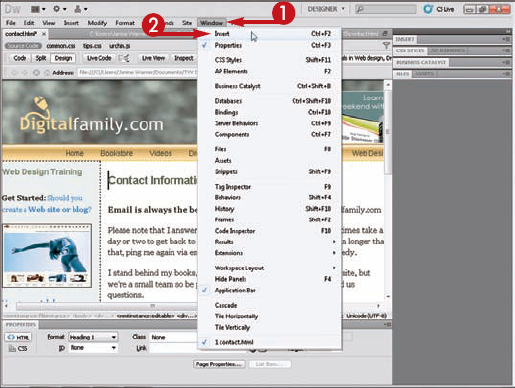515x388 pixels.
Task: Click the horizontal scrollbar of document
Action: pos(107,306)
